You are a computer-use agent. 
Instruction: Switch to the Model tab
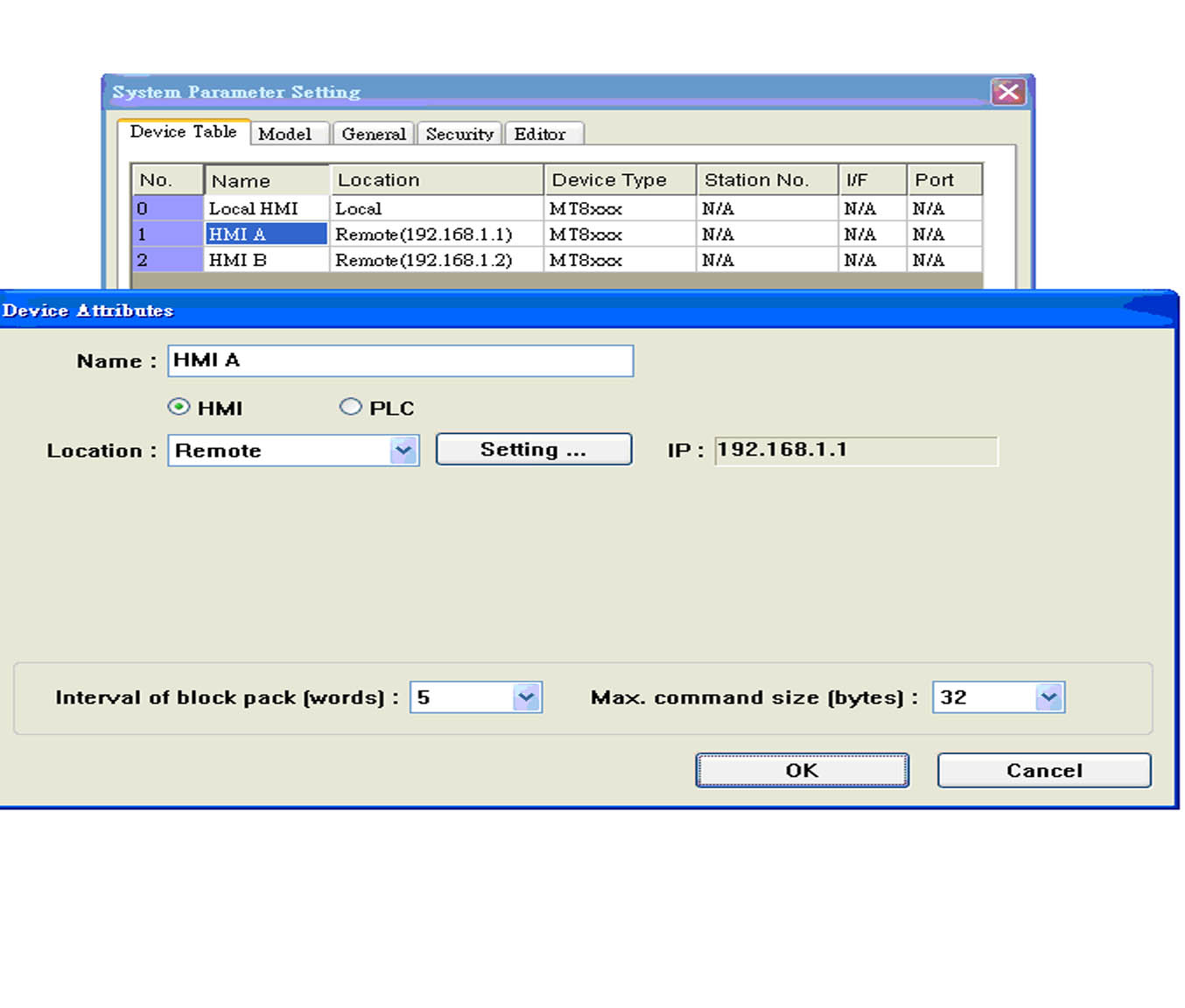[x=285, y=134]
